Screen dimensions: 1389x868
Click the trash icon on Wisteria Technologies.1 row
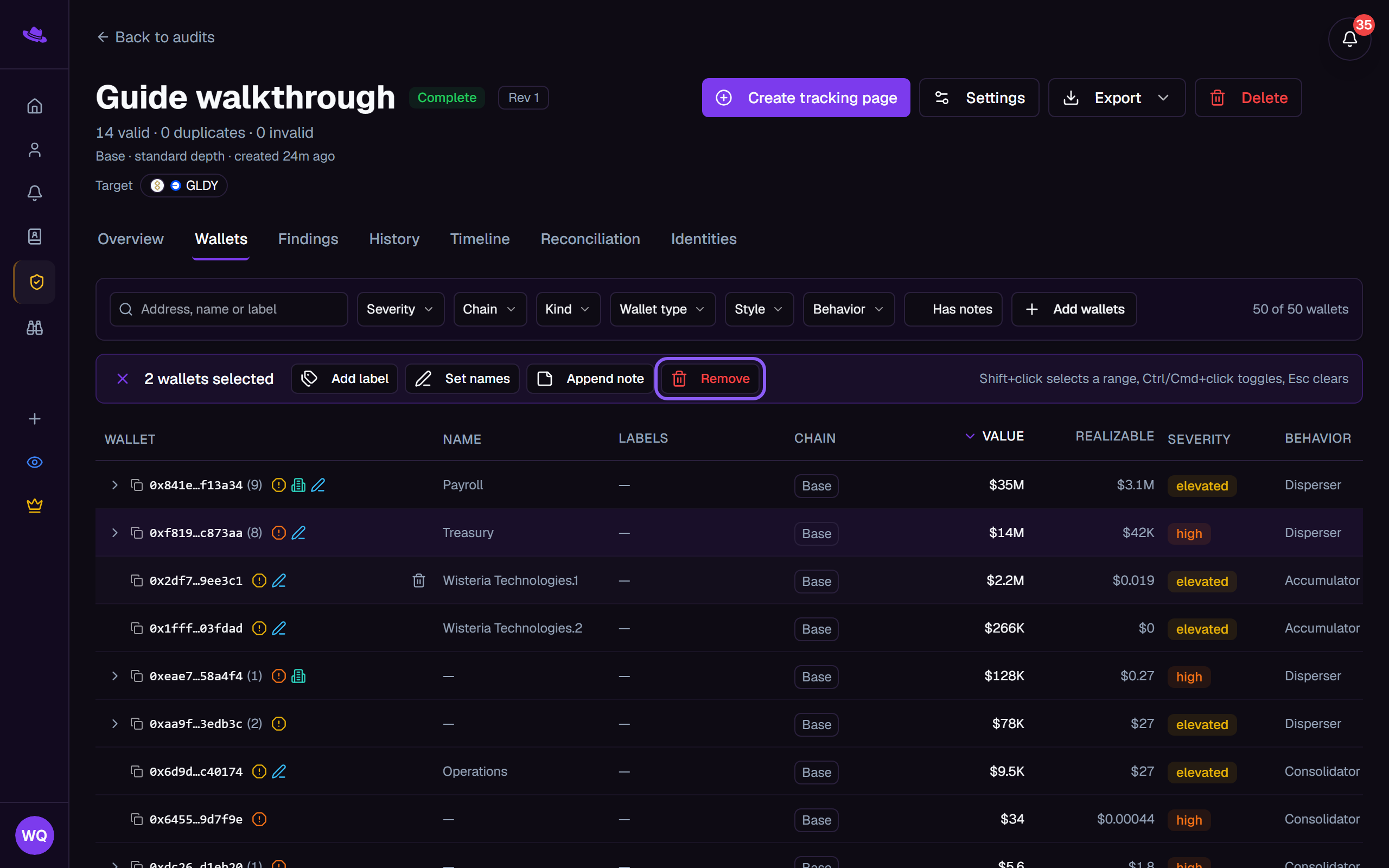(x=419, y=580)
